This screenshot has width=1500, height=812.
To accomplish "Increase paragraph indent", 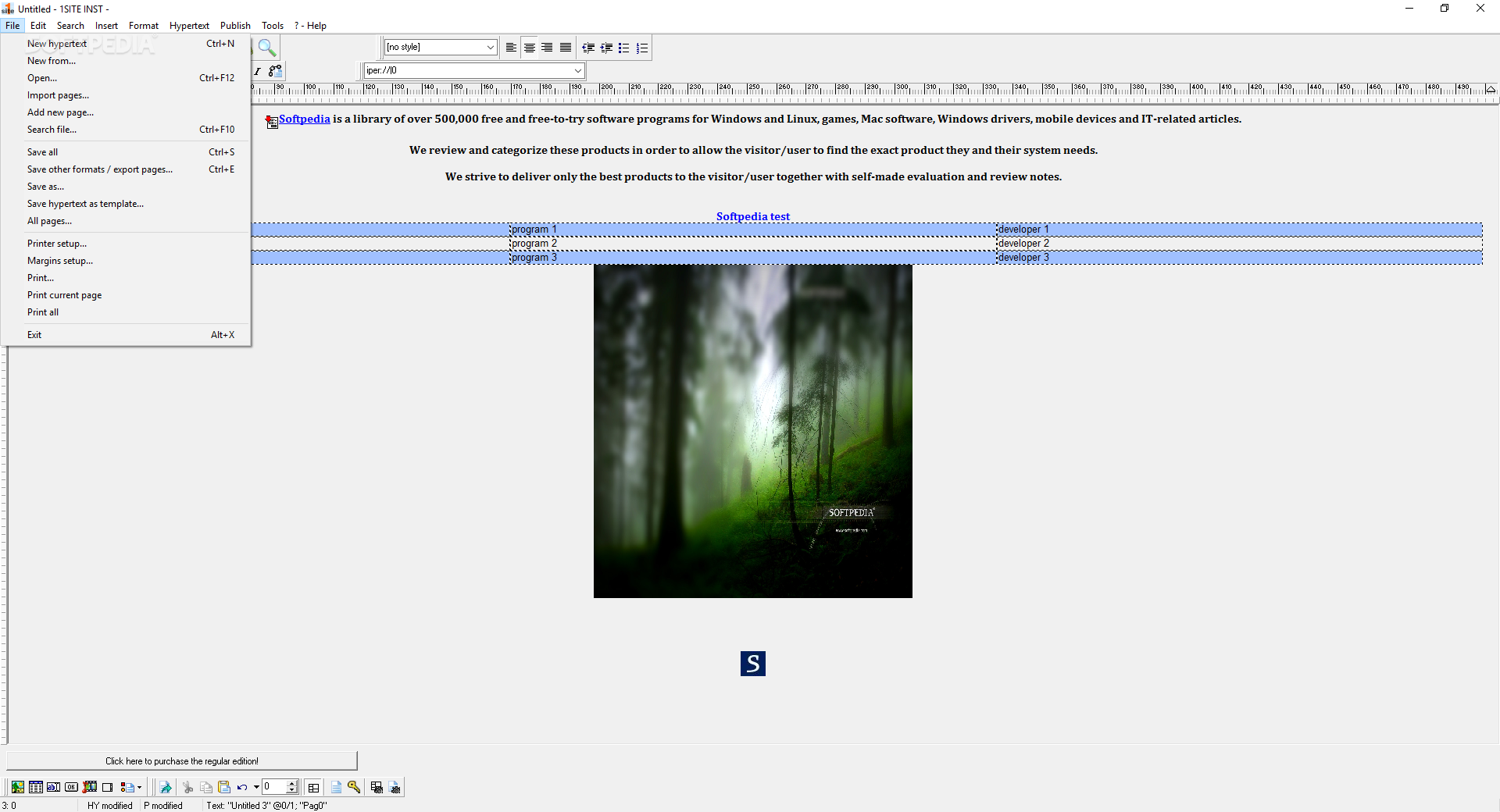I will pos(606,48).
